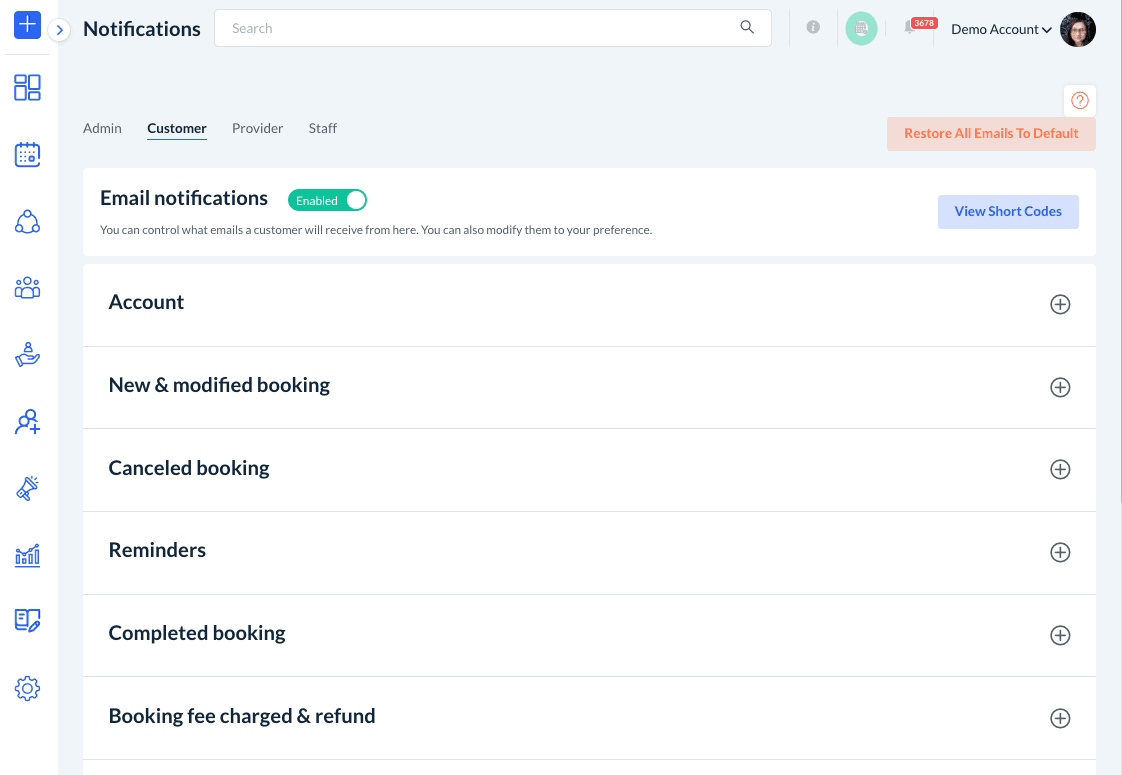The height and width of the screenshot is (775, 1122).
Task: Open the calendar icon in sidebar
Action: click(x=28, y=154)
